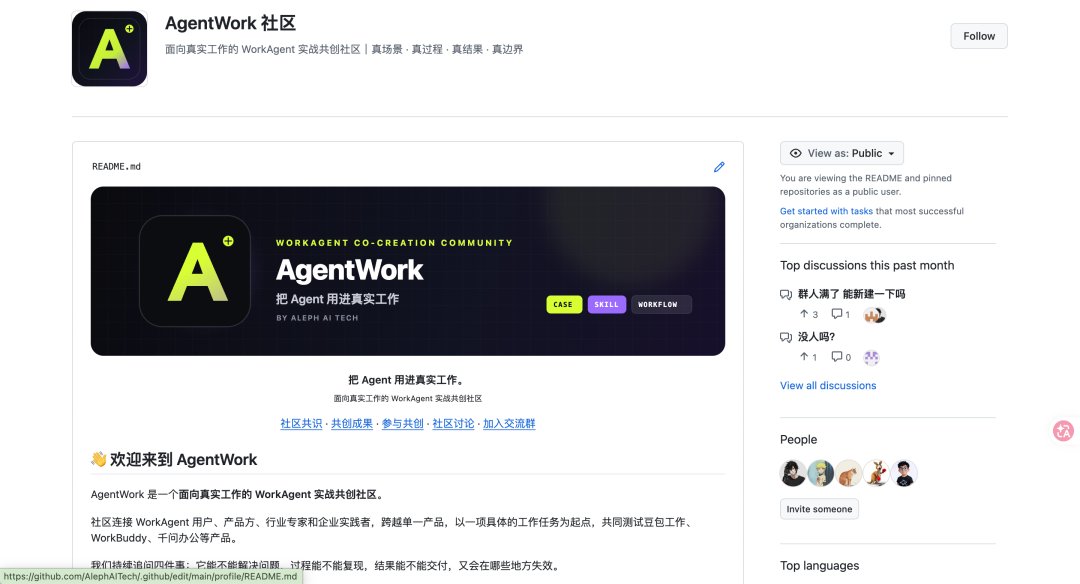Open comment count of "没人吗?" discussion

(841, 357)
